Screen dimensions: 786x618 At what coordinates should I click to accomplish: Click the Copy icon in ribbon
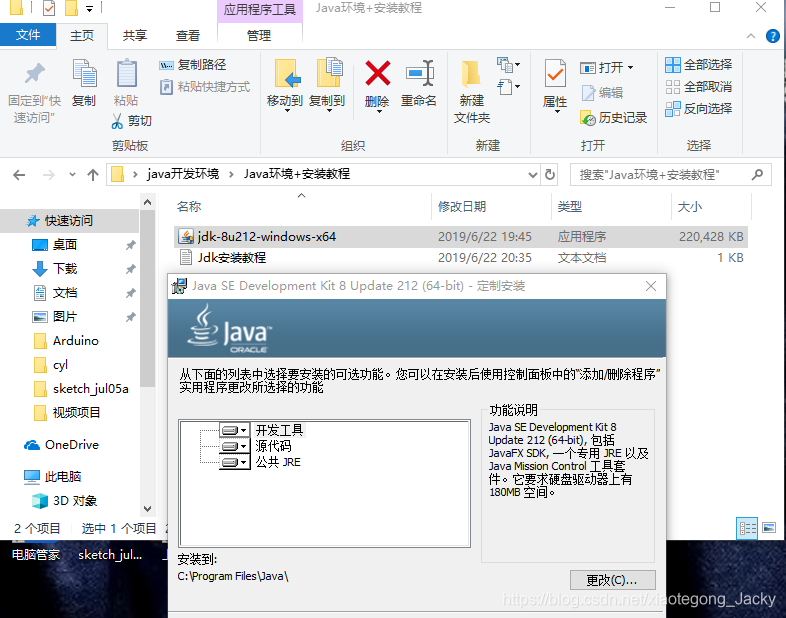point(84,74)
